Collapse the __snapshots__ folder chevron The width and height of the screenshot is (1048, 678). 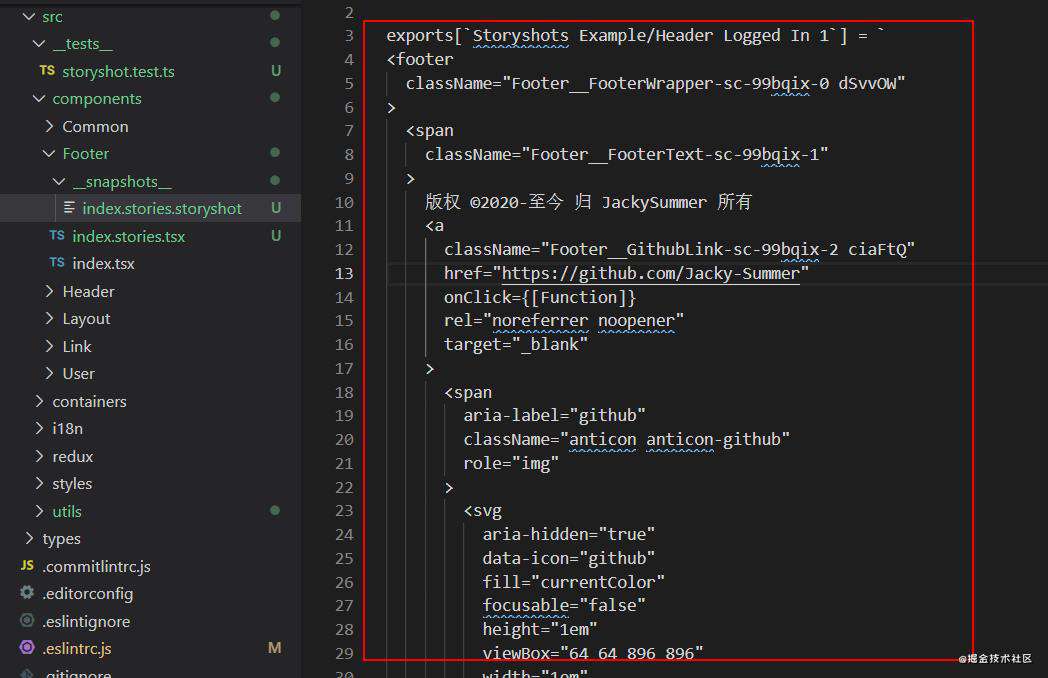(59, 181)
